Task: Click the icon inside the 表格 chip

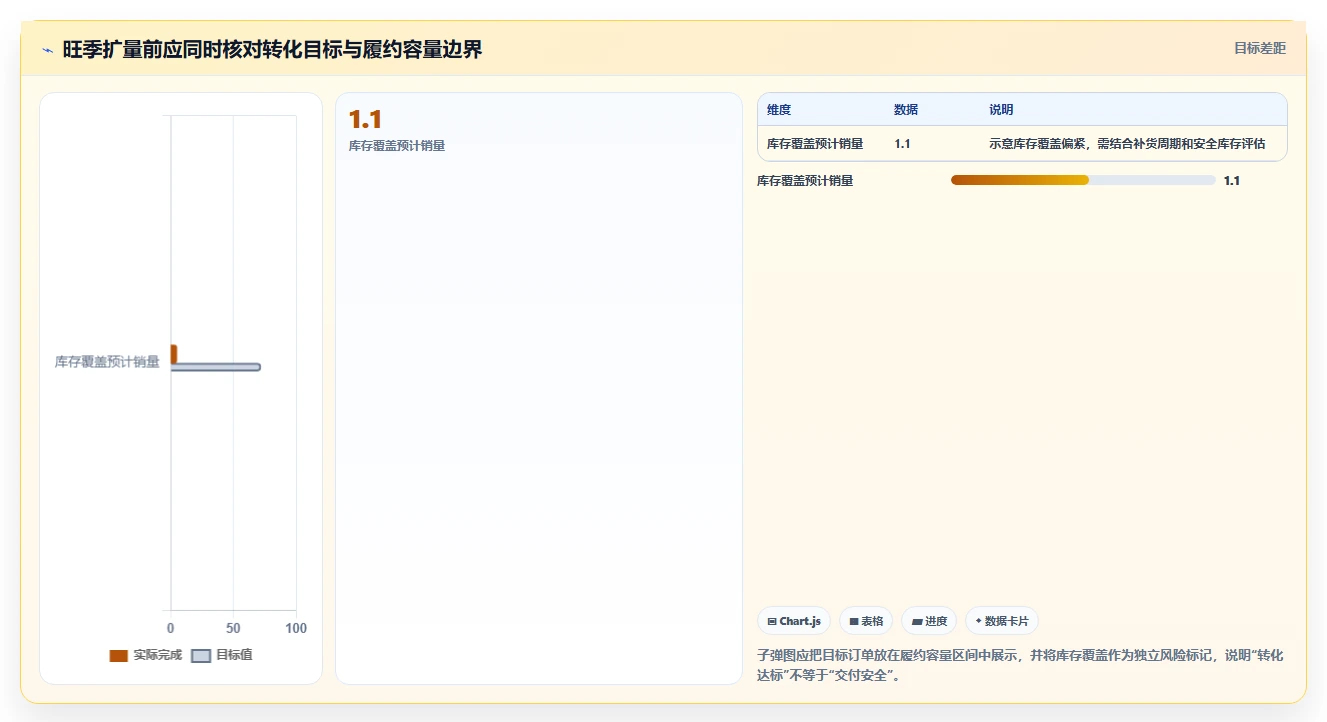Action: pos(854,621)
